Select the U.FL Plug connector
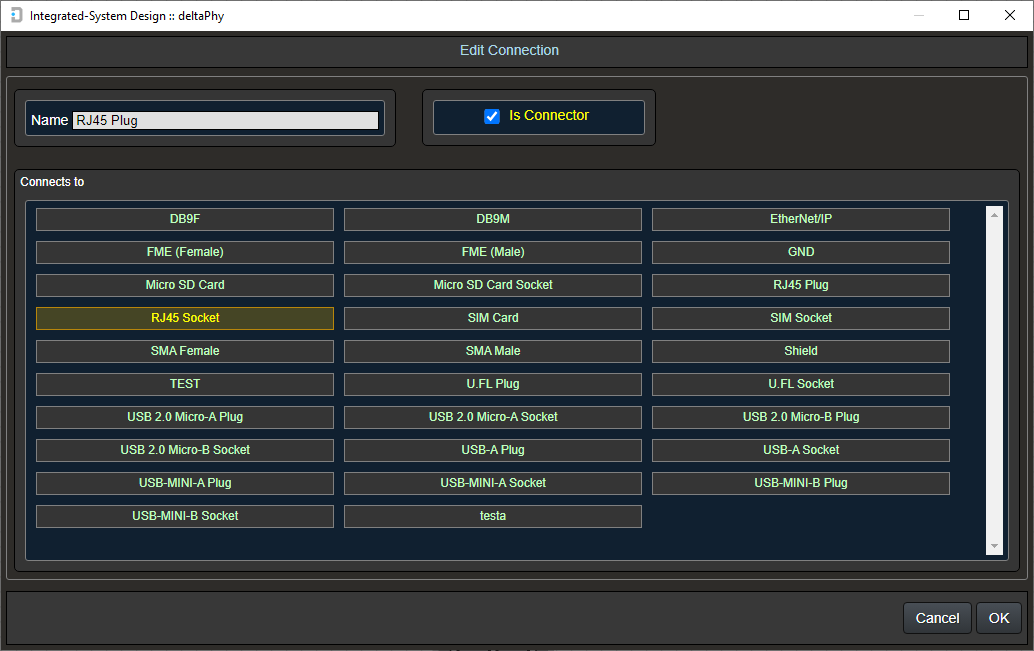Viewport: 1034px width, 651px height. pyautogui.click(x=492, y=384)
